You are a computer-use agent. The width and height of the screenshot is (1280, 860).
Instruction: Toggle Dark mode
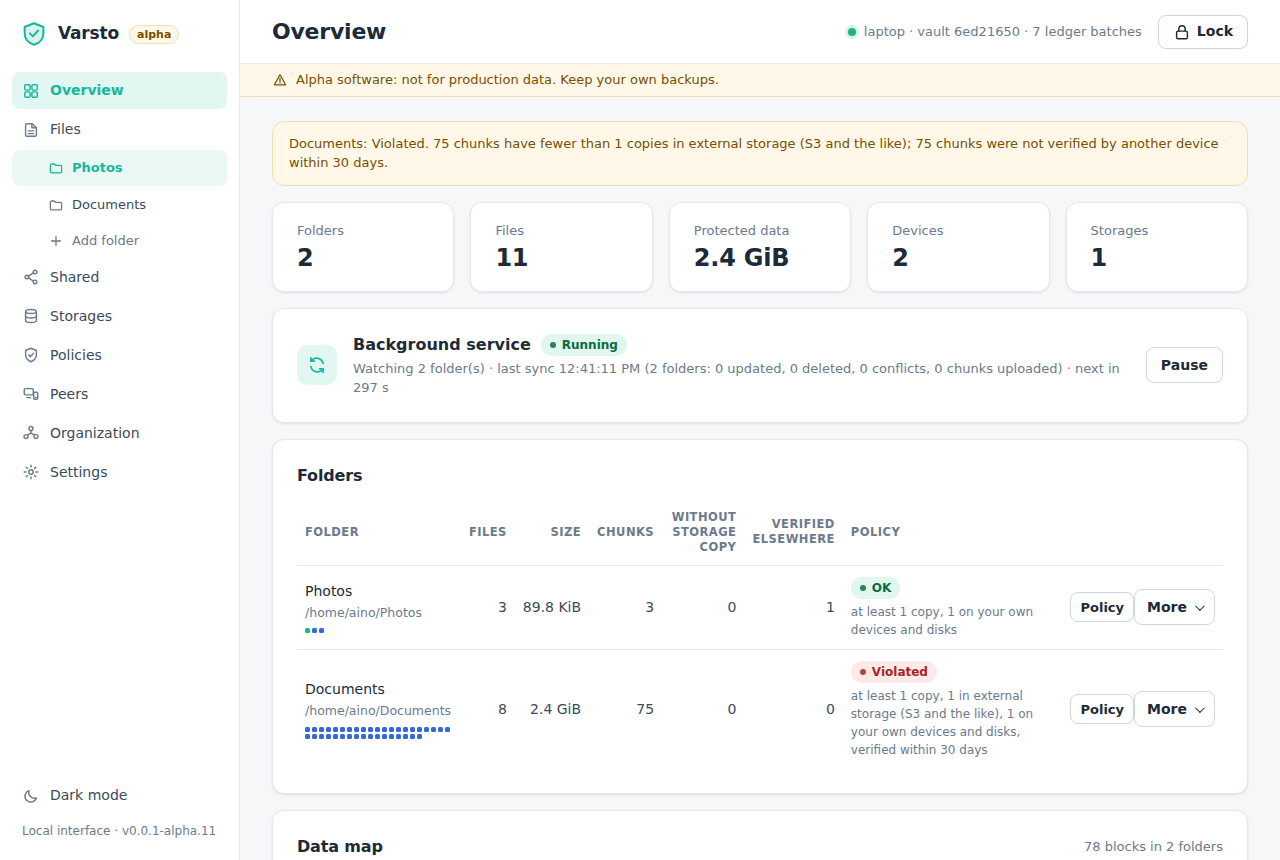tap(120, 795)
